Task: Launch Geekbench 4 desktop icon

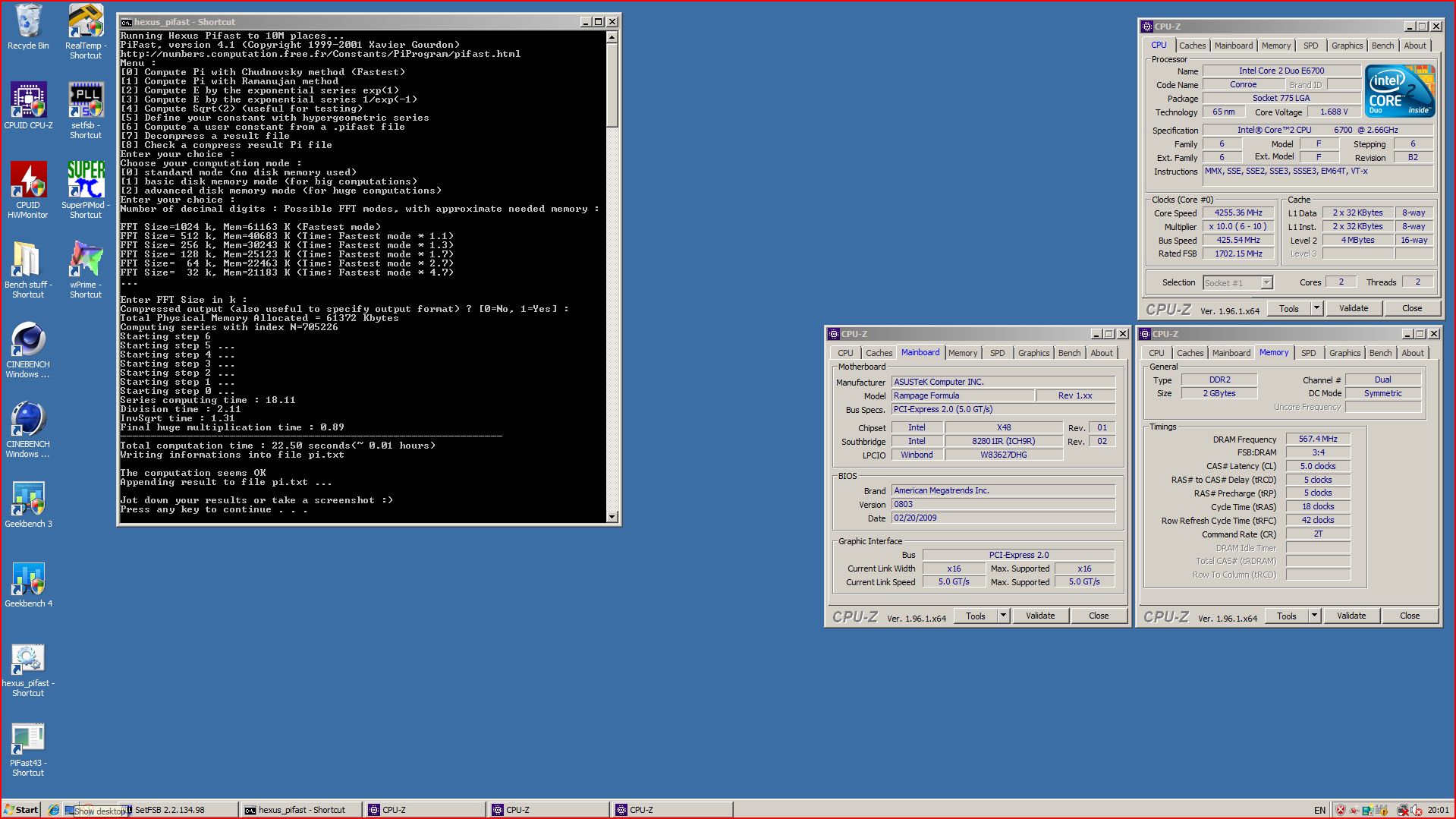Action: [28, 584]
